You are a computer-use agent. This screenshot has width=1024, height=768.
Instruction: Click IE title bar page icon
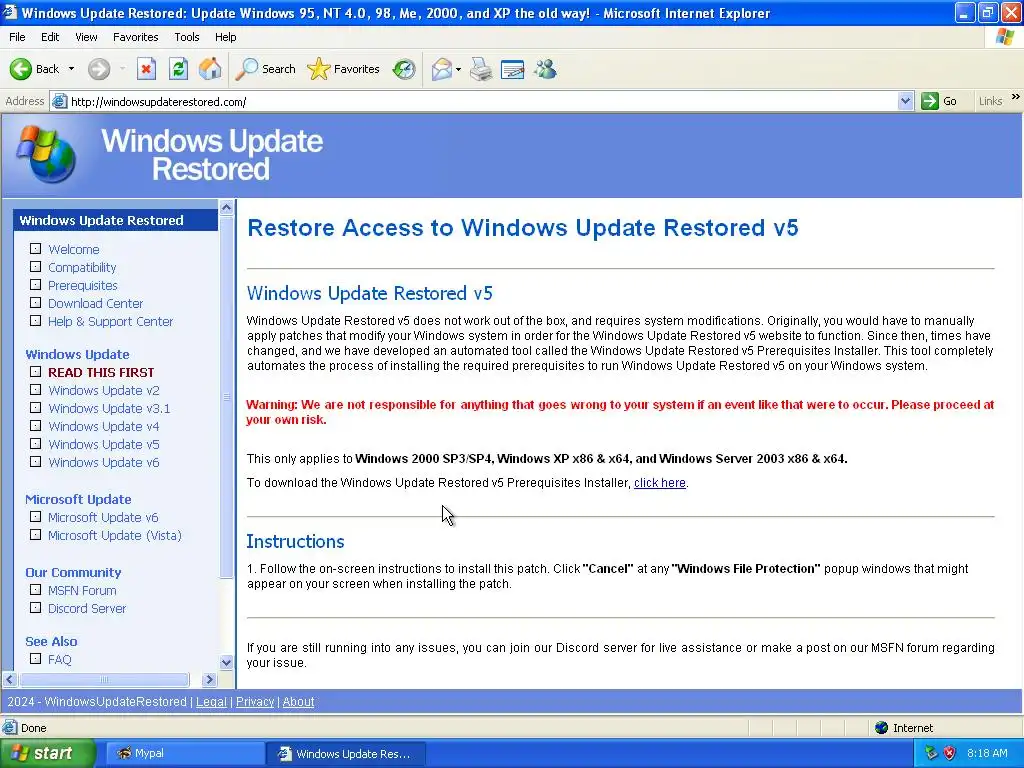[x=10, y=12]
